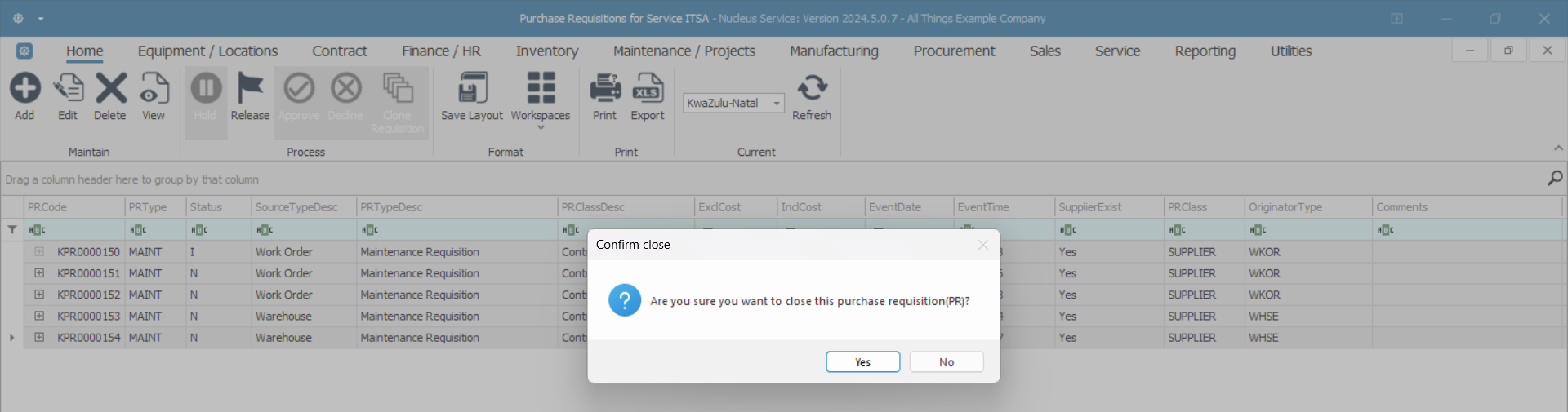This screenshot has width=1568, height=412.
Task: Click the Add requisition icon
Action: tap(25, 88)
